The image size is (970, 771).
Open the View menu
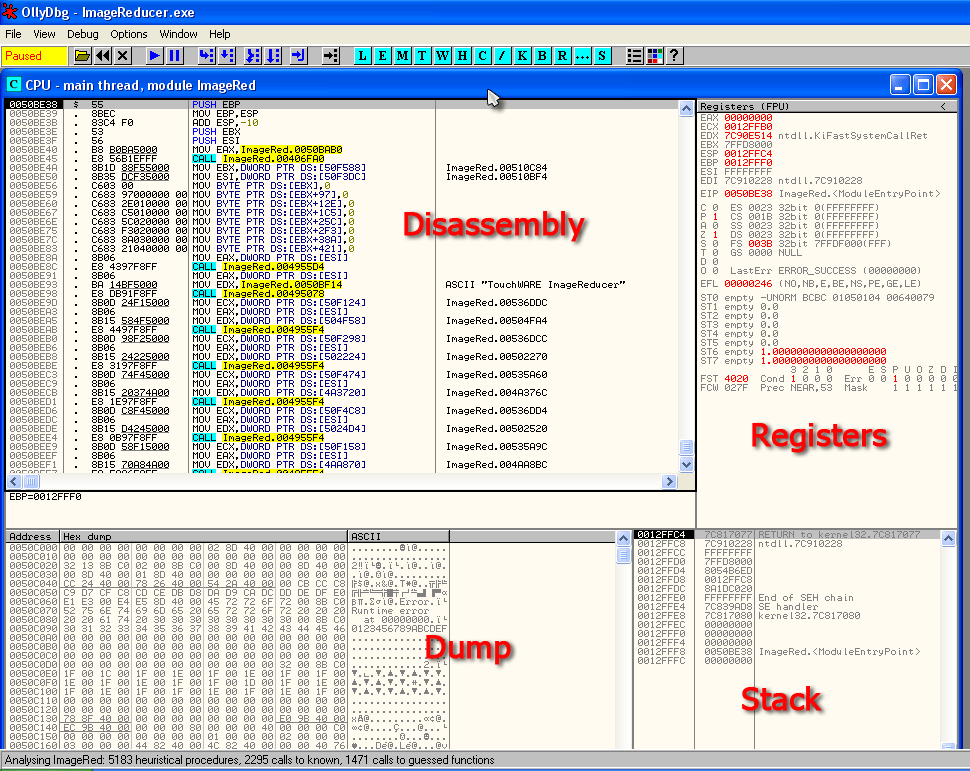pyautogui.click(x=44, y=34)
